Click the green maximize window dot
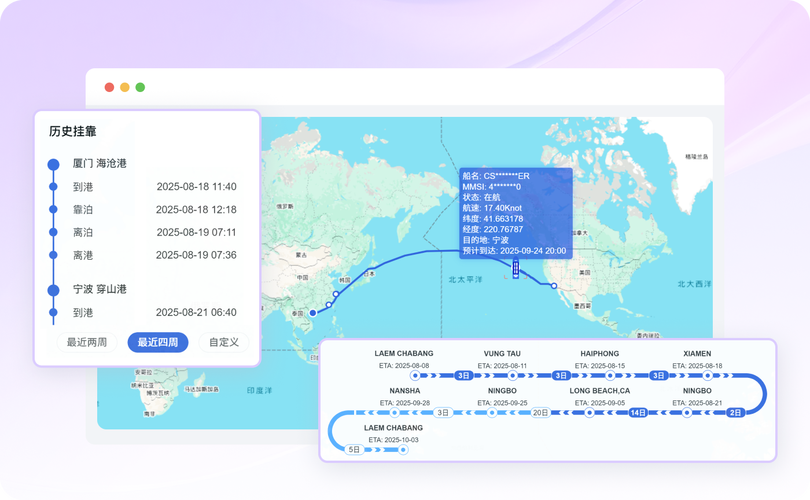 click(140, 87)
